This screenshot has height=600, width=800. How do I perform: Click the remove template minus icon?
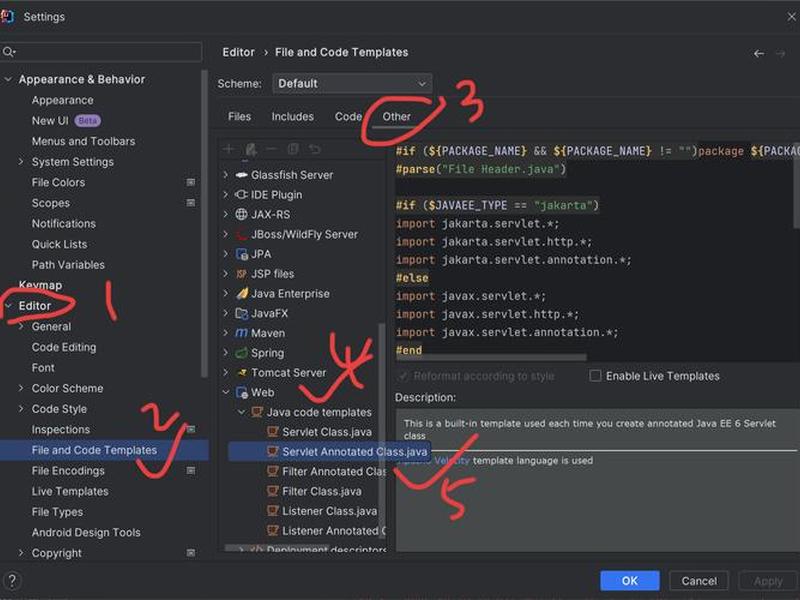(271, 149)
